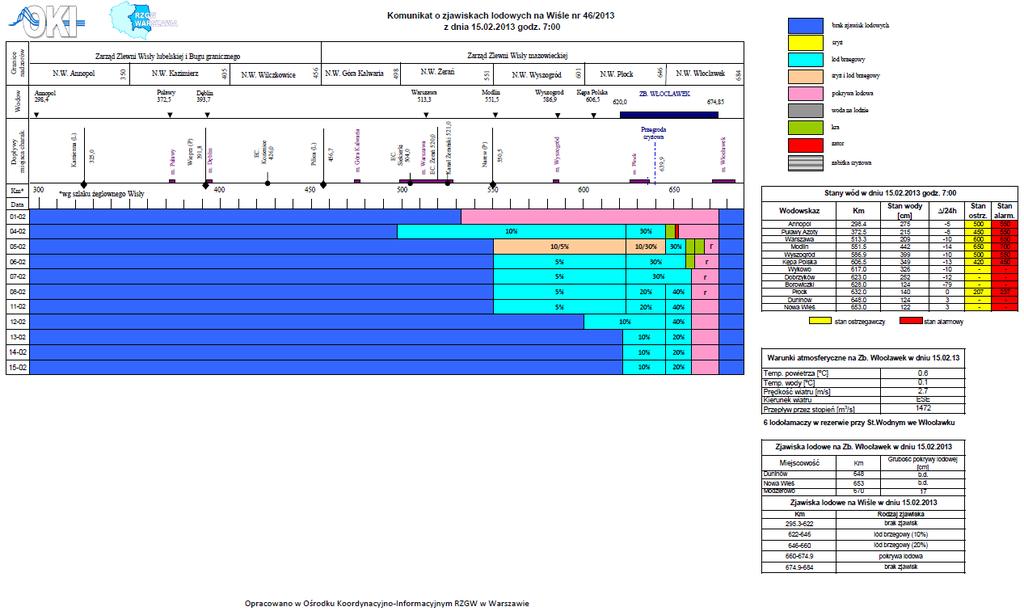
Task: Click the dark blue ZB. Włocławek reservoir bar
Action: (x=669, y=115)
